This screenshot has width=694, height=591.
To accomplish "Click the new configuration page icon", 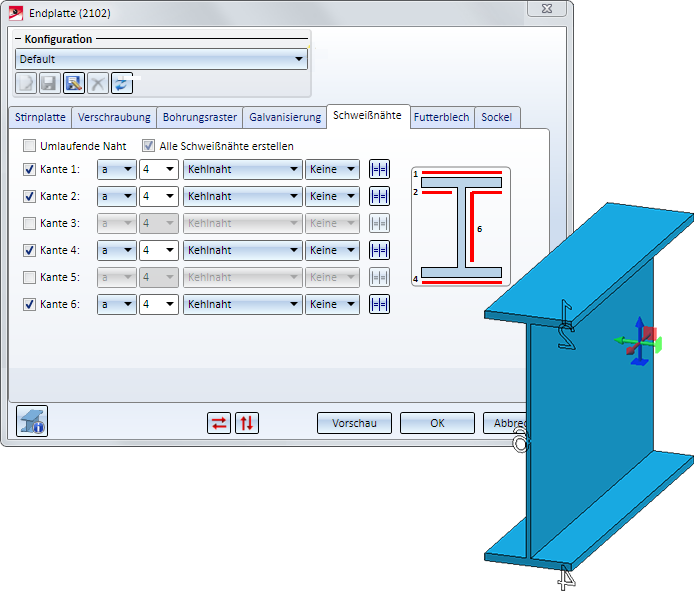I will coord(26,83).
